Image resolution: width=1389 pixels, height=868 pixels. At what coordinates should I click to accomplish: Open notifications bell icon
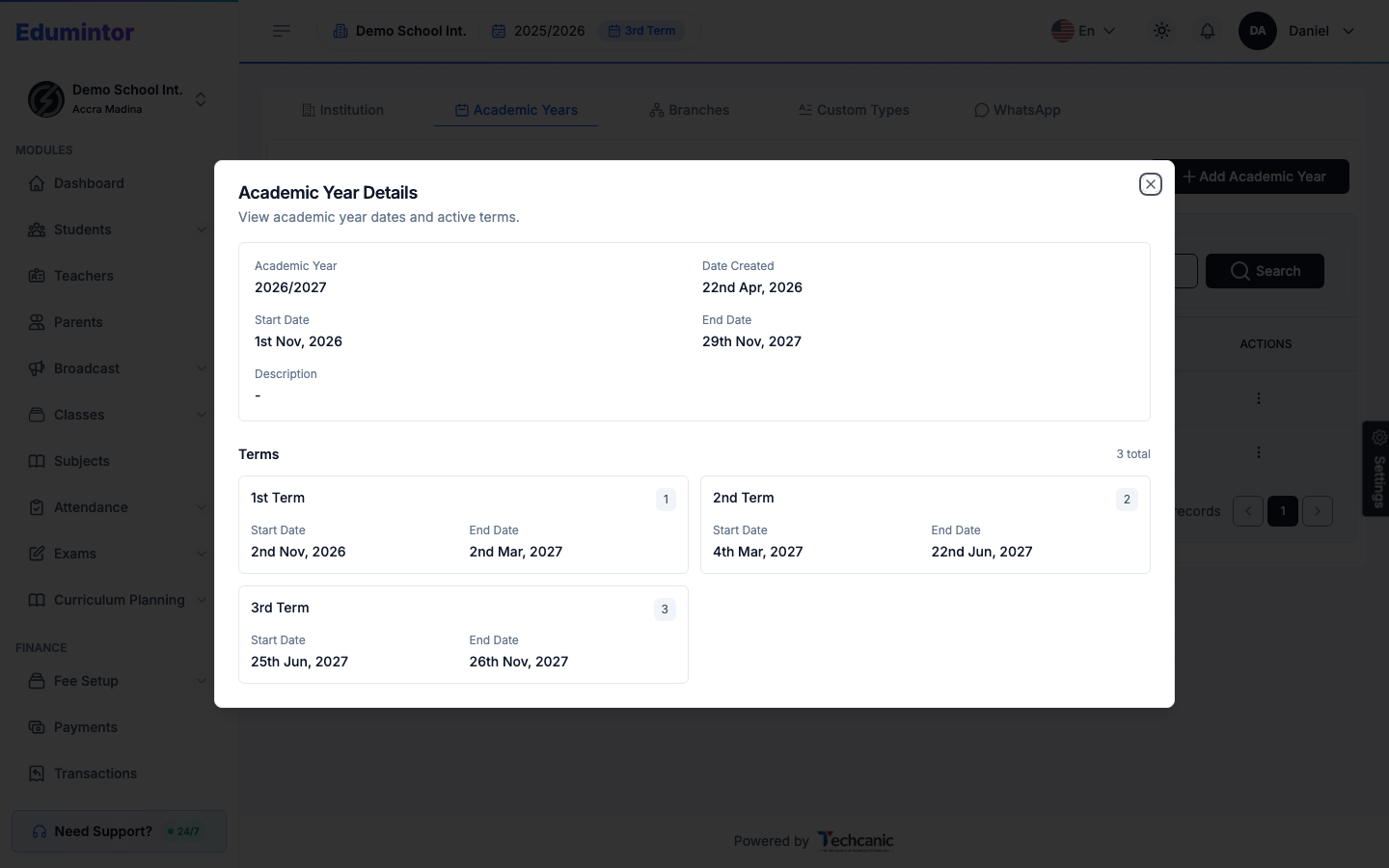(x=1207, y=31)
